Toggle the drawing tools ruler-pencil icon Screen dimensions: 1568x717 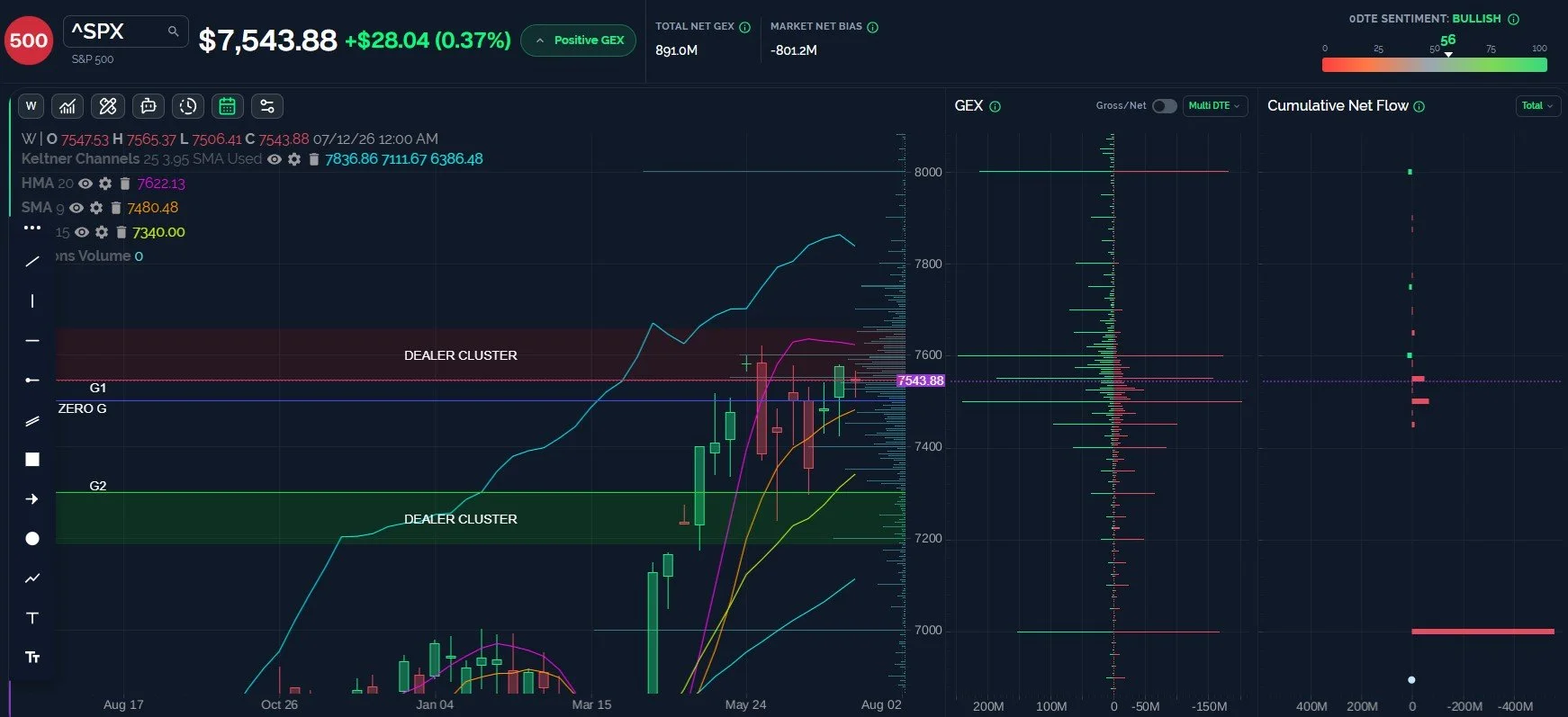click(108, 106)
